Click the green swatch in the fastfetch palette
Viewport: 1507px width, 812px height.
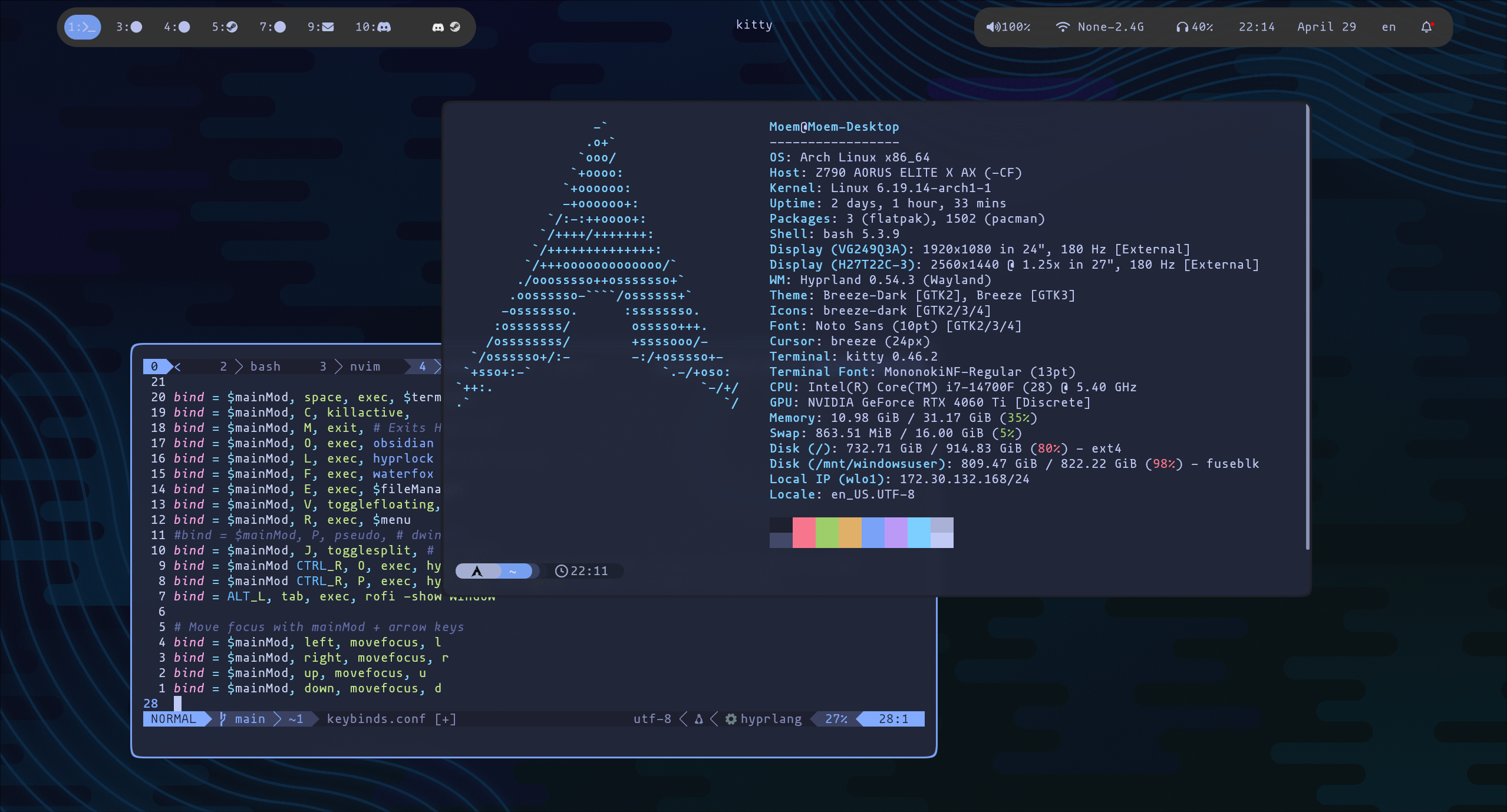click(x=827, y=533)
